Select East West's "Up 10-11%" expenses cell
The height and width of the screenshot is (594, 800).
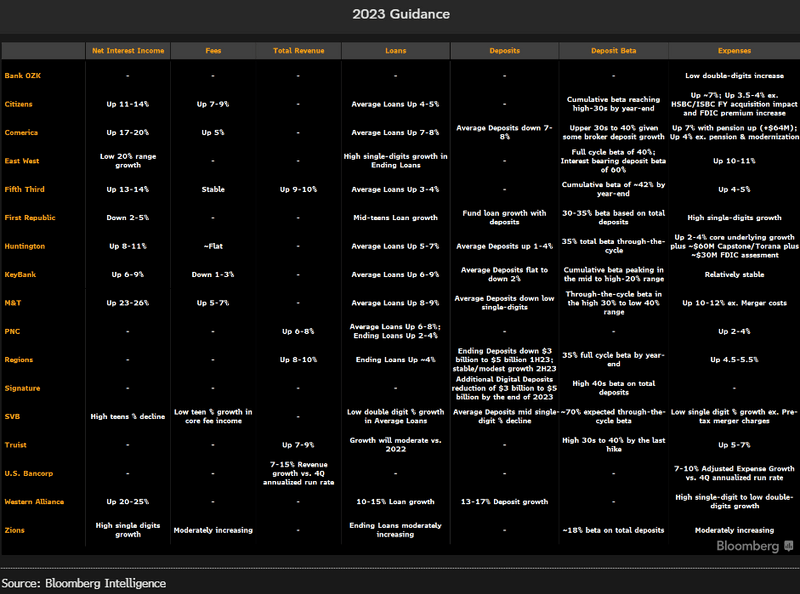735,161
